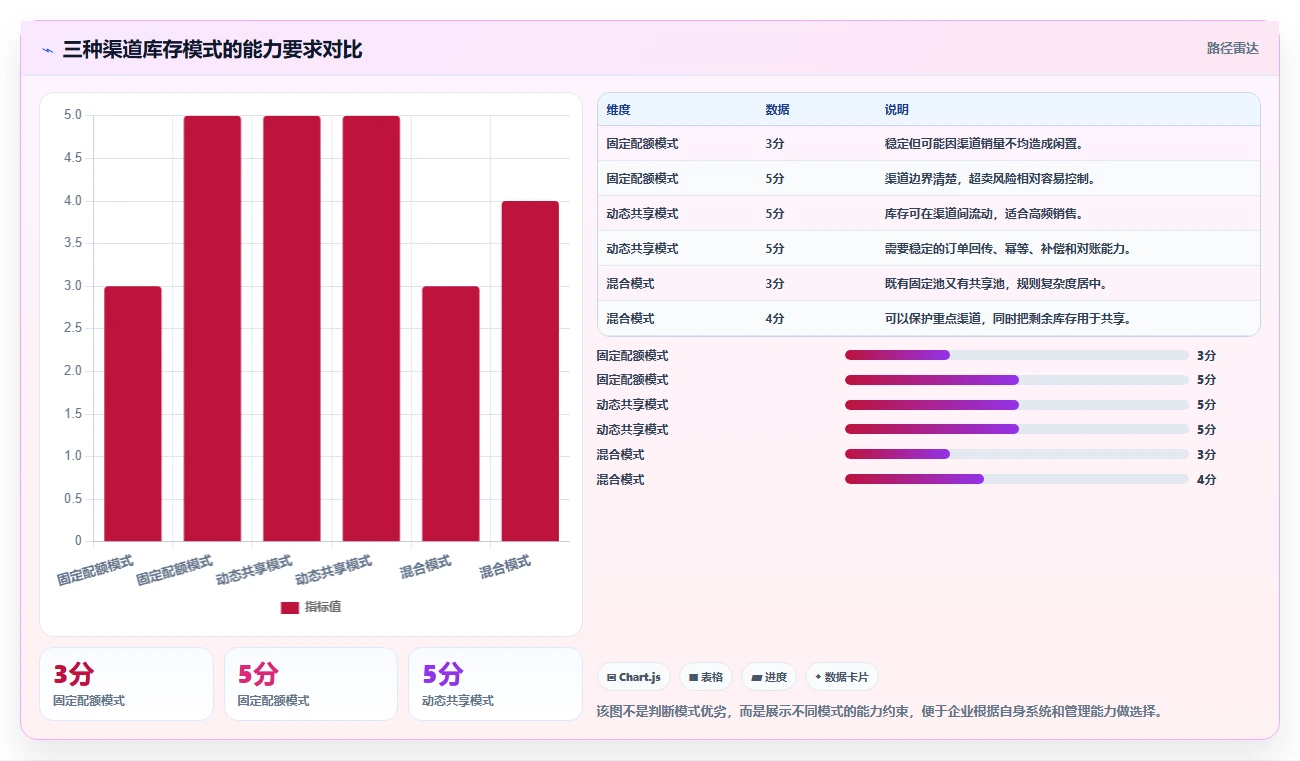1300x761 pixels.
Task: Toggle the 指标值 legend color swatch
Action: pos(289,607)
